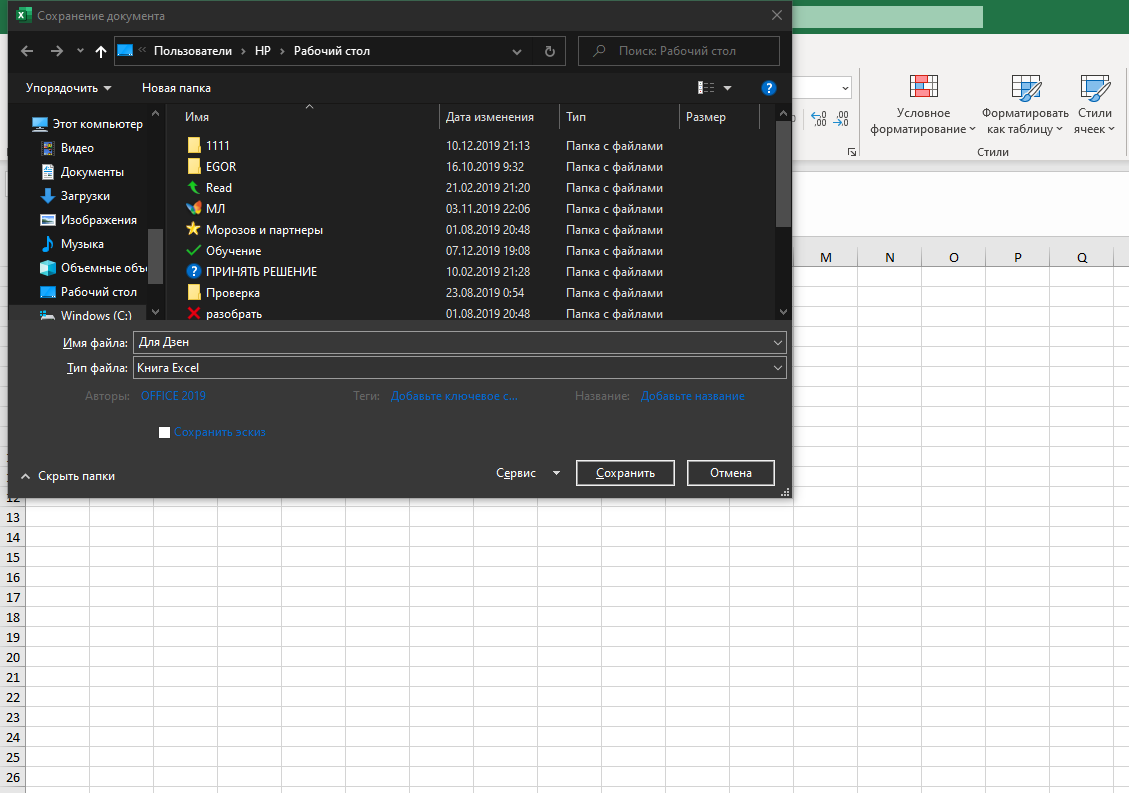Open the Сервис tools dropdown
This screenshot has height=793, width=1129.
click(x=528, y=473)
